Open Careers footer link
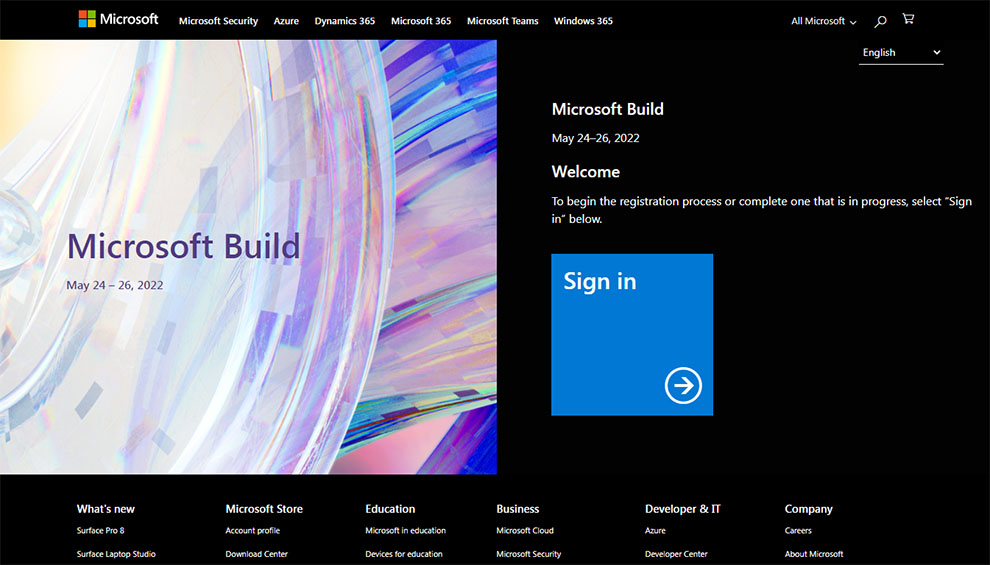The height and width of the screenshot is (565, 990). [x=798, y=531]
